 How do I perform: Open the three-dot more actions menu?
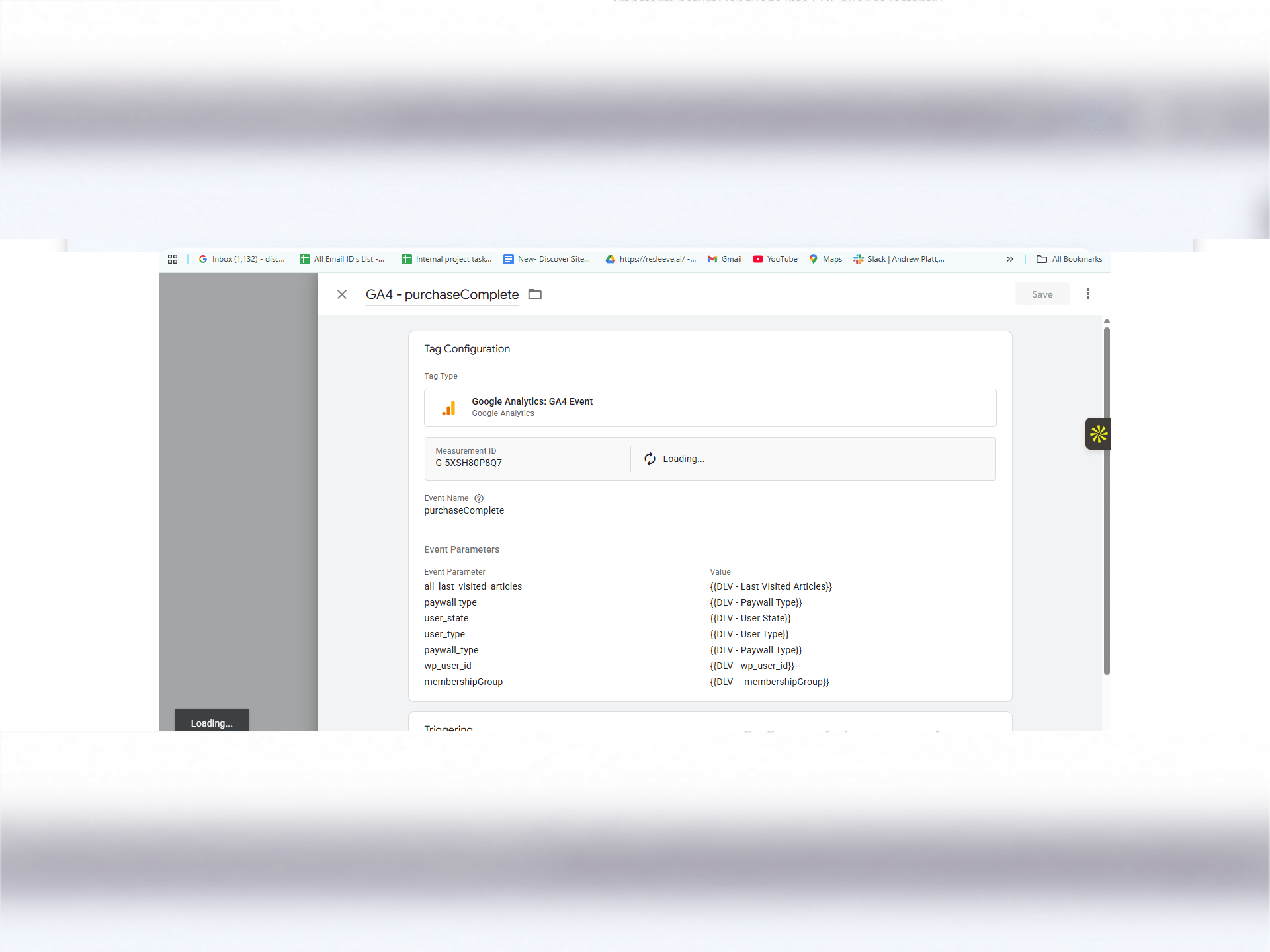[1088, 294]
